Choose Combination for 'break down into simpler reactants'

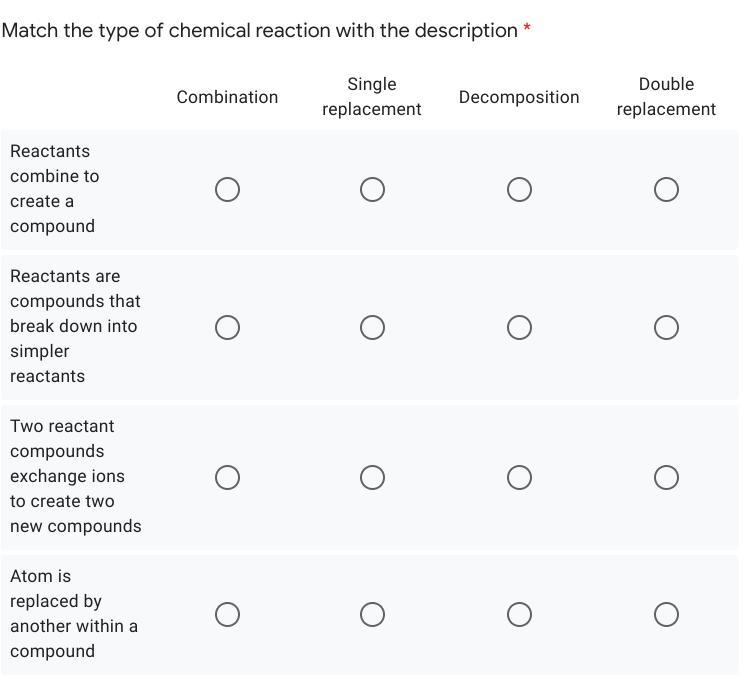coord(227,327)
